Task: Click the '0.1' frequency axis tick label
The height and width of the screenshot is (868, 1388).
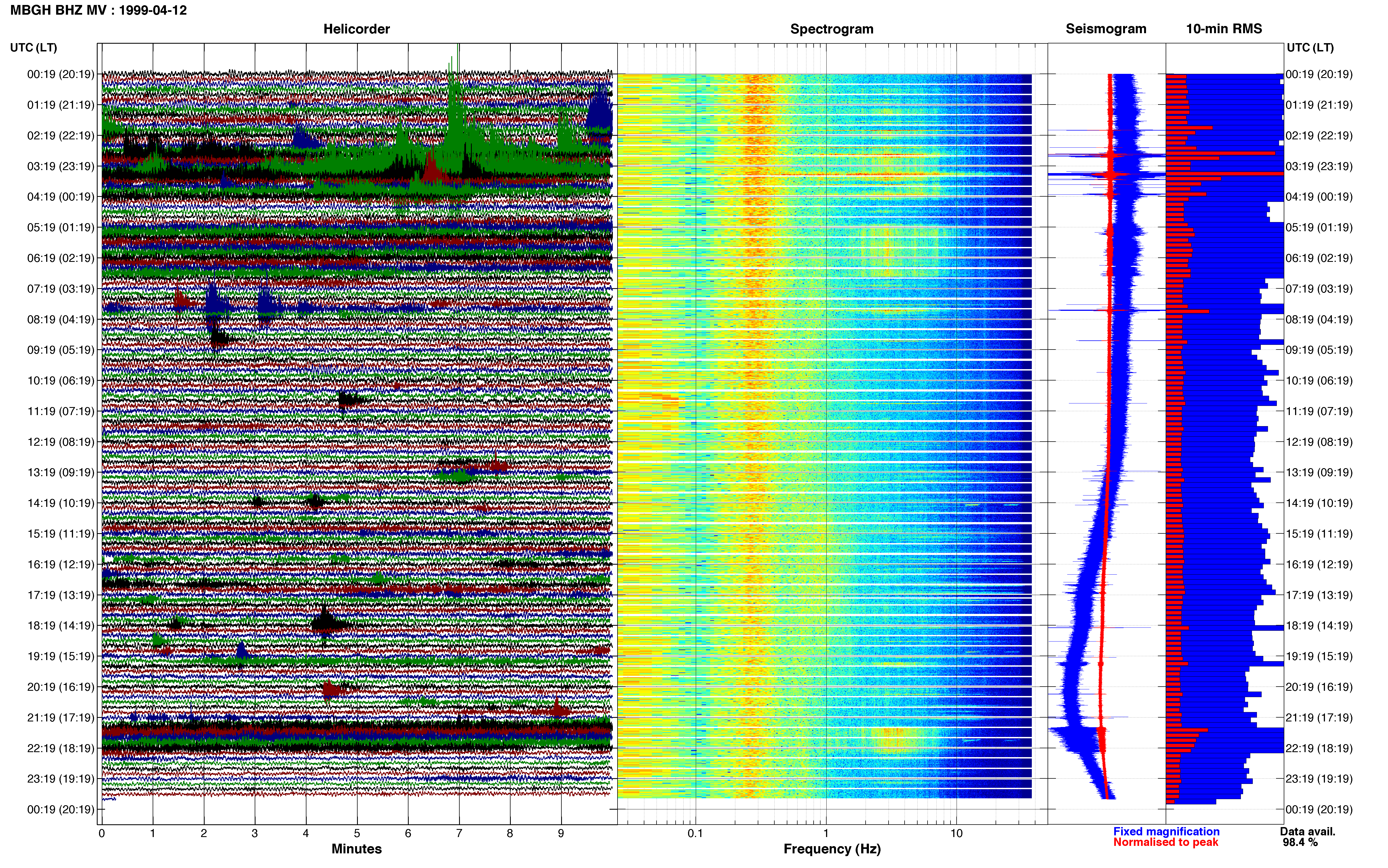Action: click(x=695, y=833)
